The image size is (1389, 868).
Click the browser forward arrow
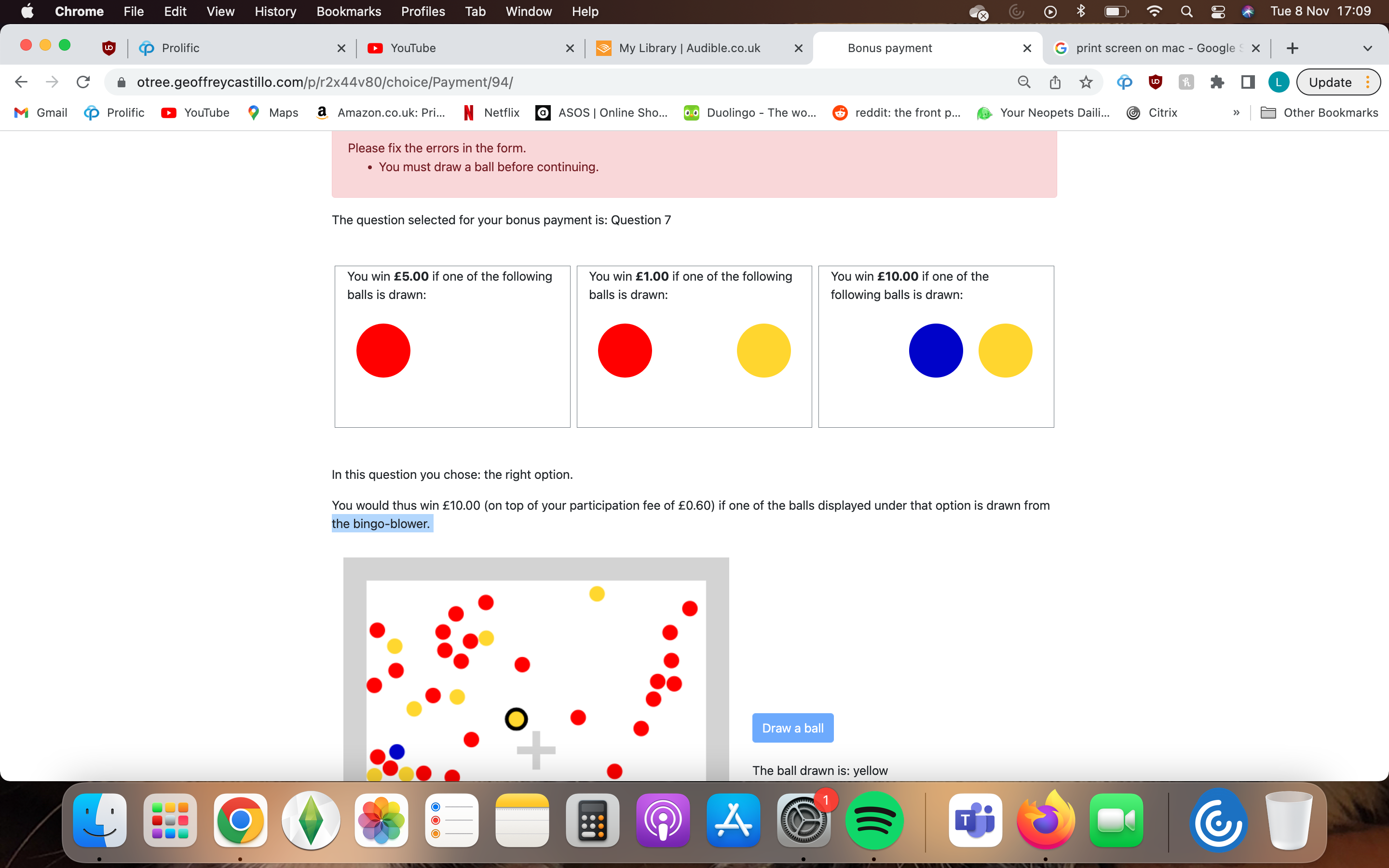tap(52, 82)
